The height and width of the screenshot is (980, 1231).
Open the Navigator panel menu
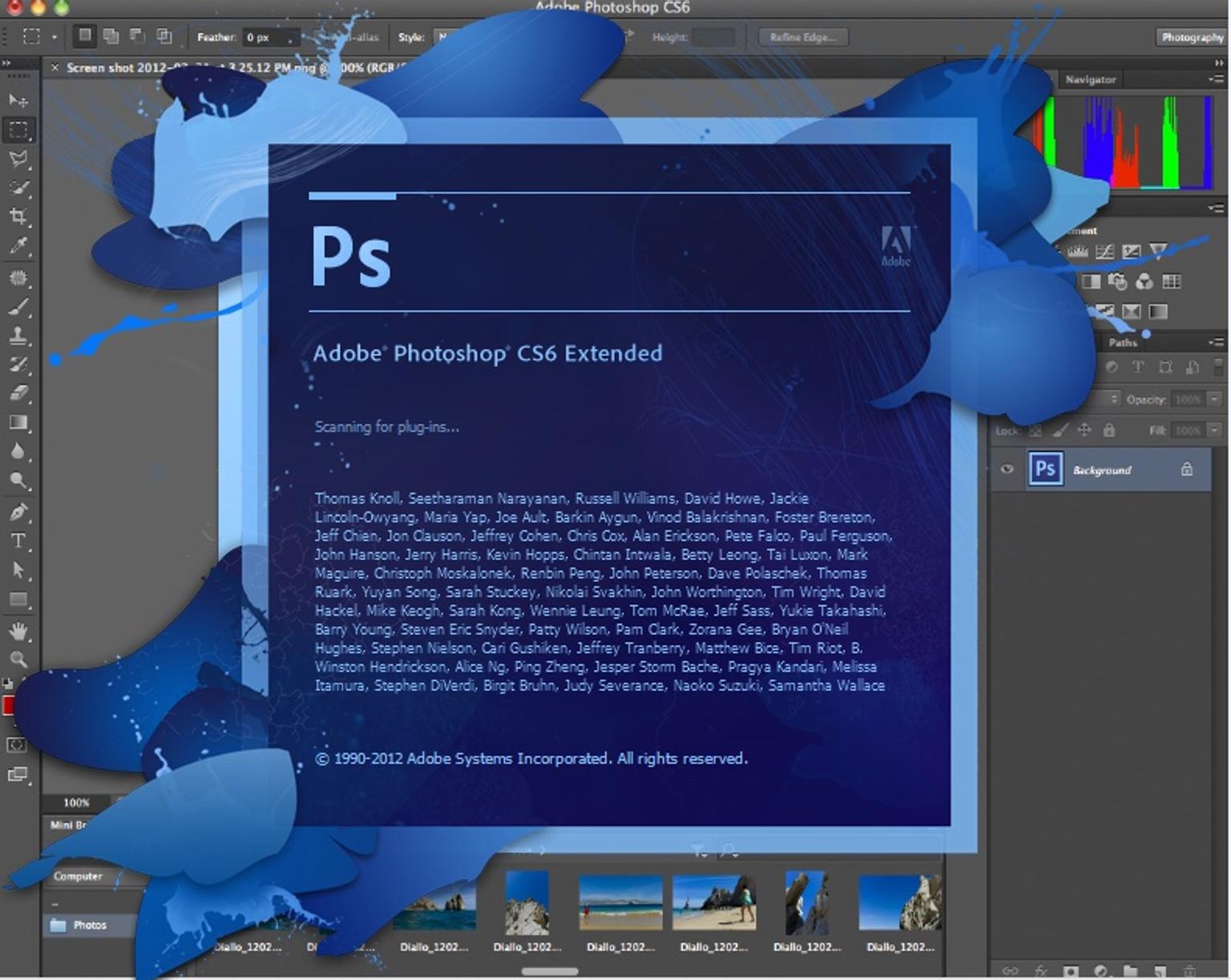click(x=1216, y=79)
